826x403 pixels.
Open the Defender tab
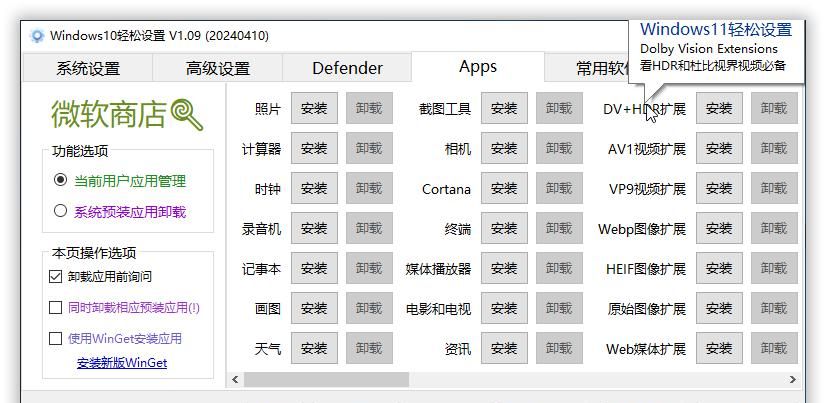[x=347, y=68]
